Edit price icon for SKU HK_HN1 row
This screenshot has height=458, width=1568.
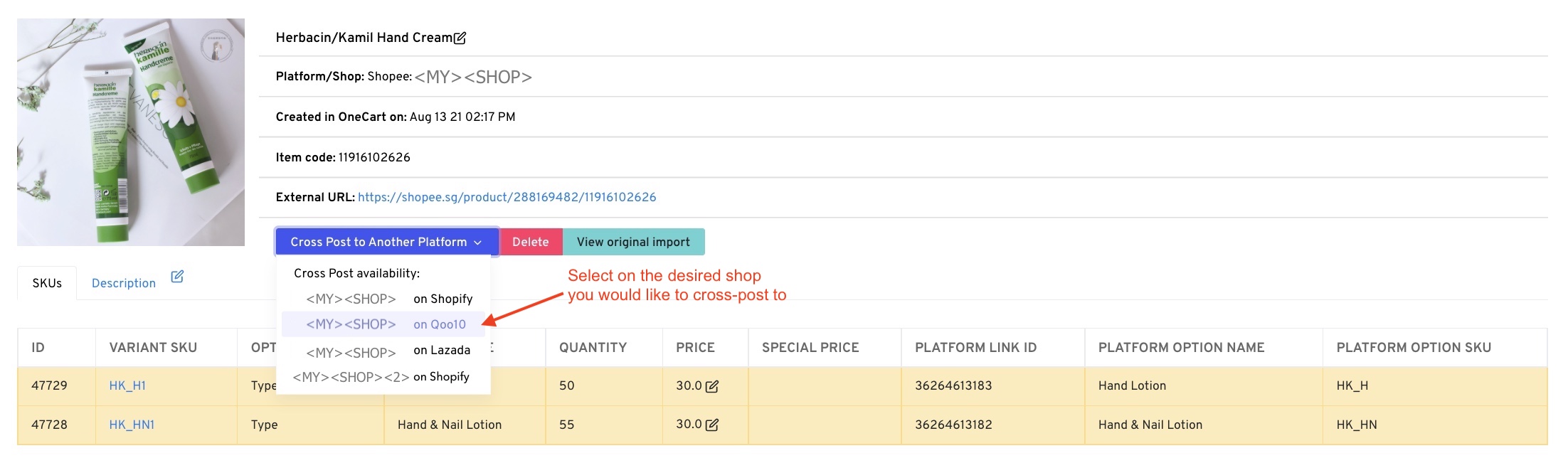(711, 425)
